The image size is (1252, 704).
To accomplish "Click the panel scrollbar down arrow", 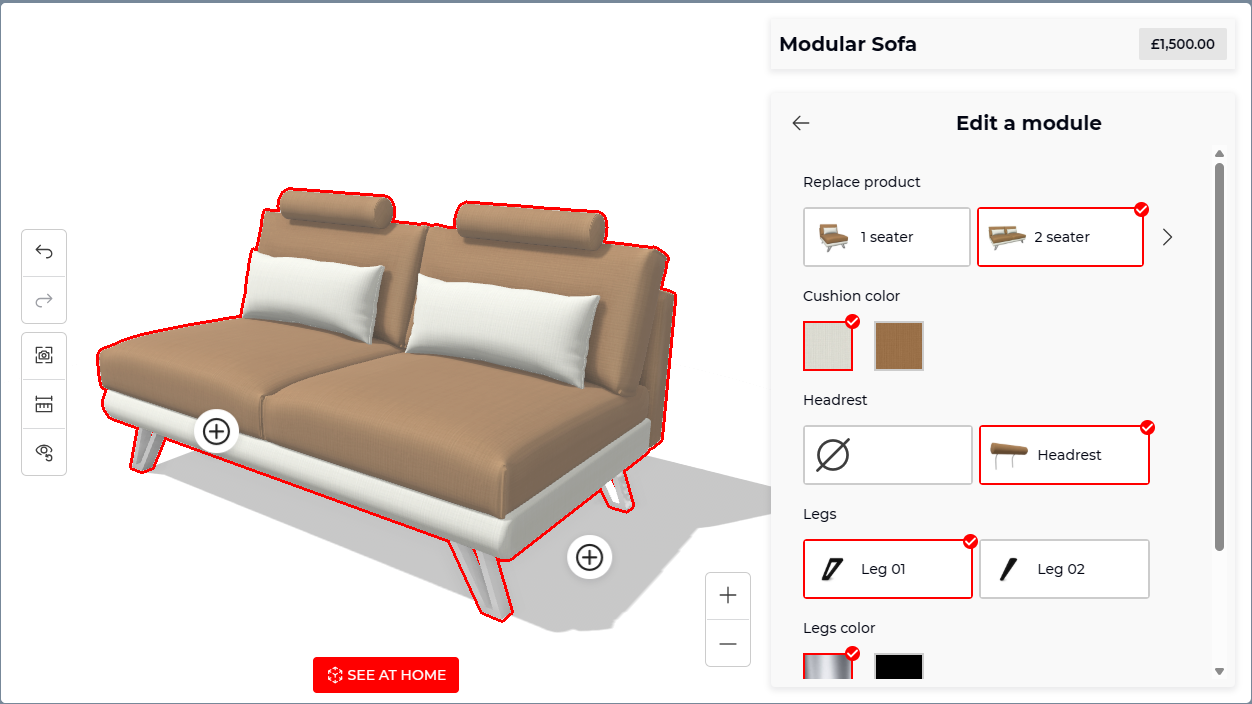I will point(1219,671).
